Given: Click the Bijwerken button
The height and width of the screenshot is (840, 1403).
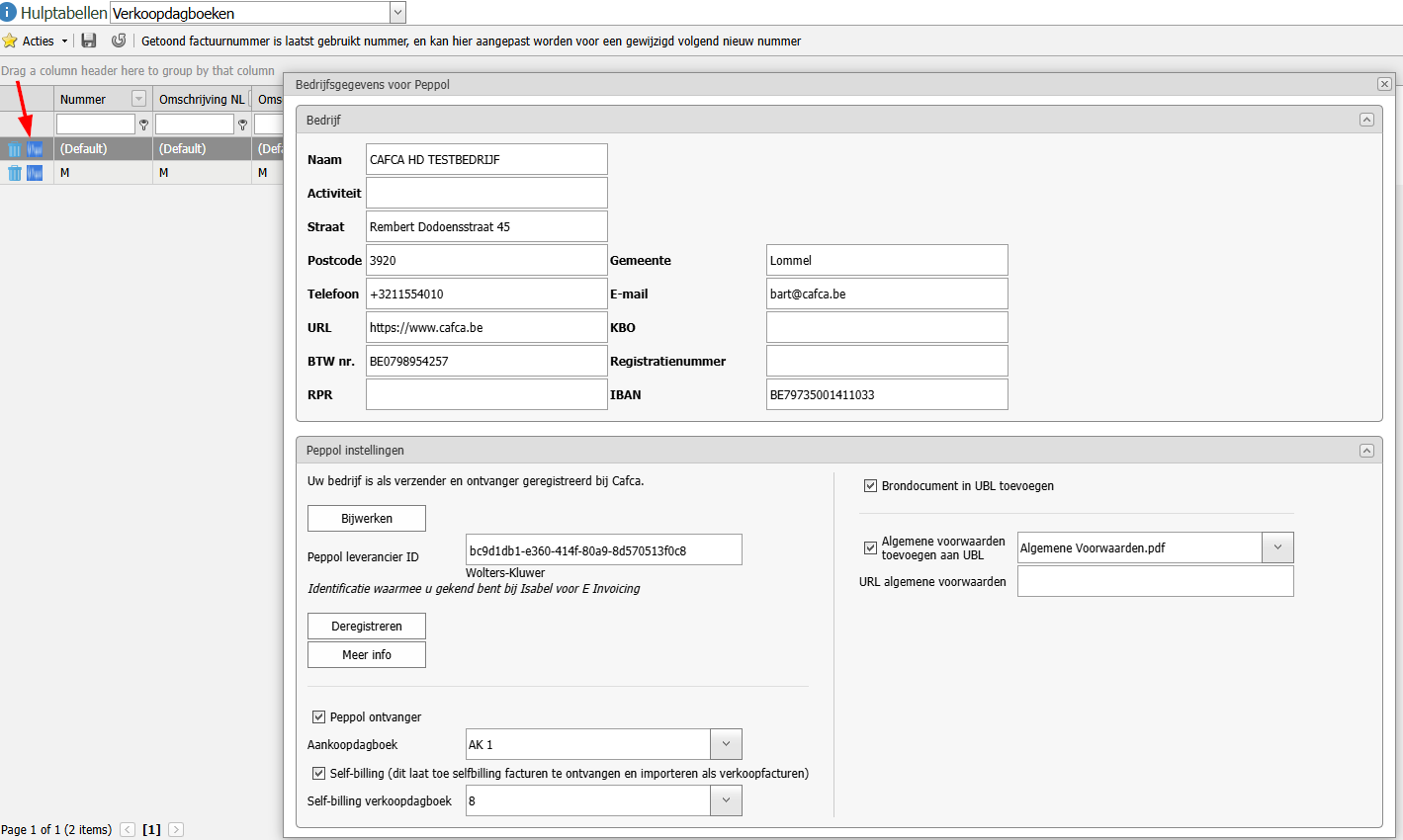Looking at the screenshot, I should tap(367, 518).
